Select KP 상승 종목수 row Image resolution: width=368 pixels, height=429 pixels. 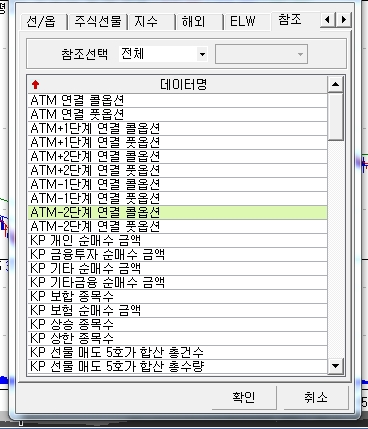(x=177, y=324)
